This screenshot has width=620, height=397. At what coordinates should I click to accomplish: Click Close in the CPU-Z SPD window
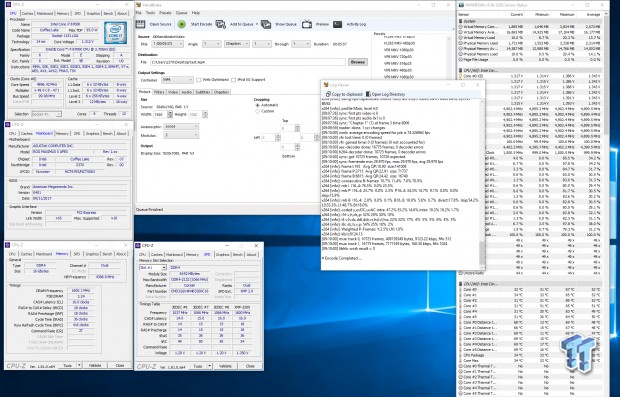250,366
